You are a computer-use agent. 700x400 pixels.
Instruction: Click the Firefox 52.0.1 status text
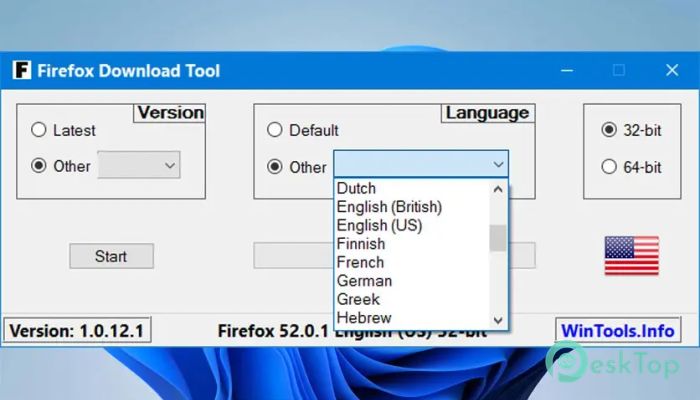[273, 331]
